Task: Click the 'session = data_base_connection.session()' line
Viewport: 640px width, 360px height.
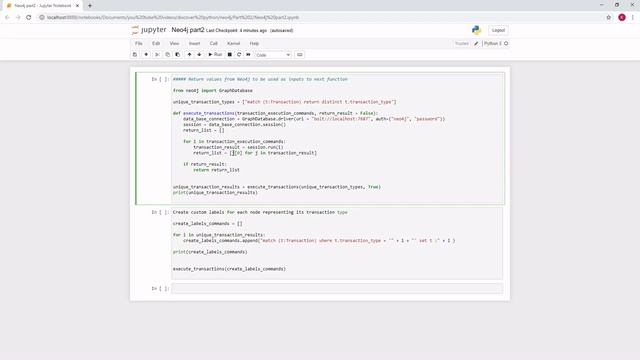Action: click(x=234, y=124)
